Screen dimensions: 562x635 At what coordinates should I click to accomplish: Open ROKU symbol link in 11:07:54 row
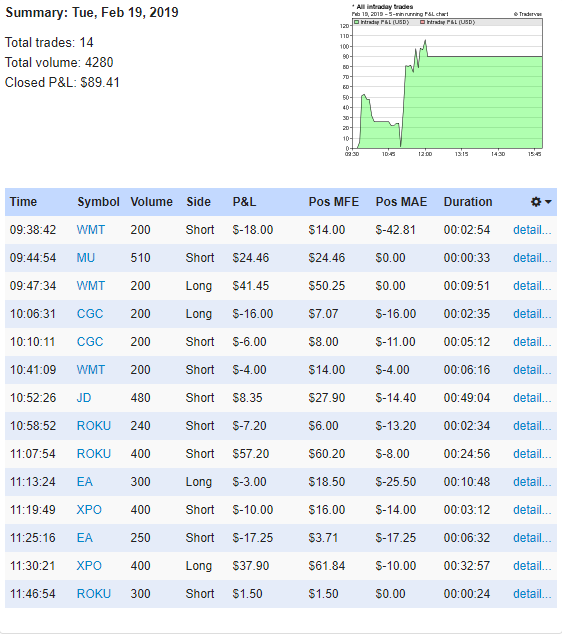click(x=94, y=454)
